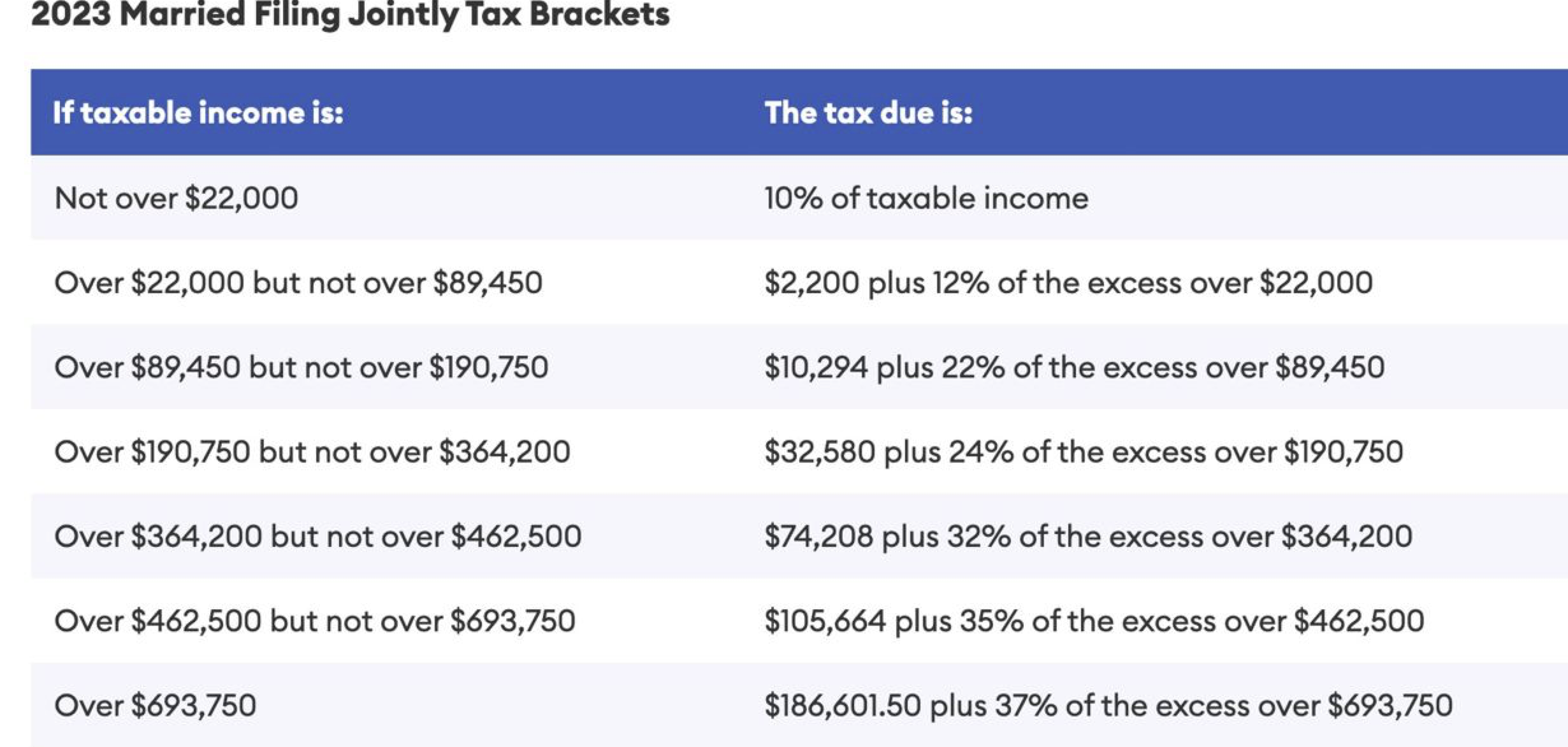Click the '$105,664 plus 35%' tax cell
Image resolution: width=1568 pixels, height=747 pixels.
coord(1094,621)
